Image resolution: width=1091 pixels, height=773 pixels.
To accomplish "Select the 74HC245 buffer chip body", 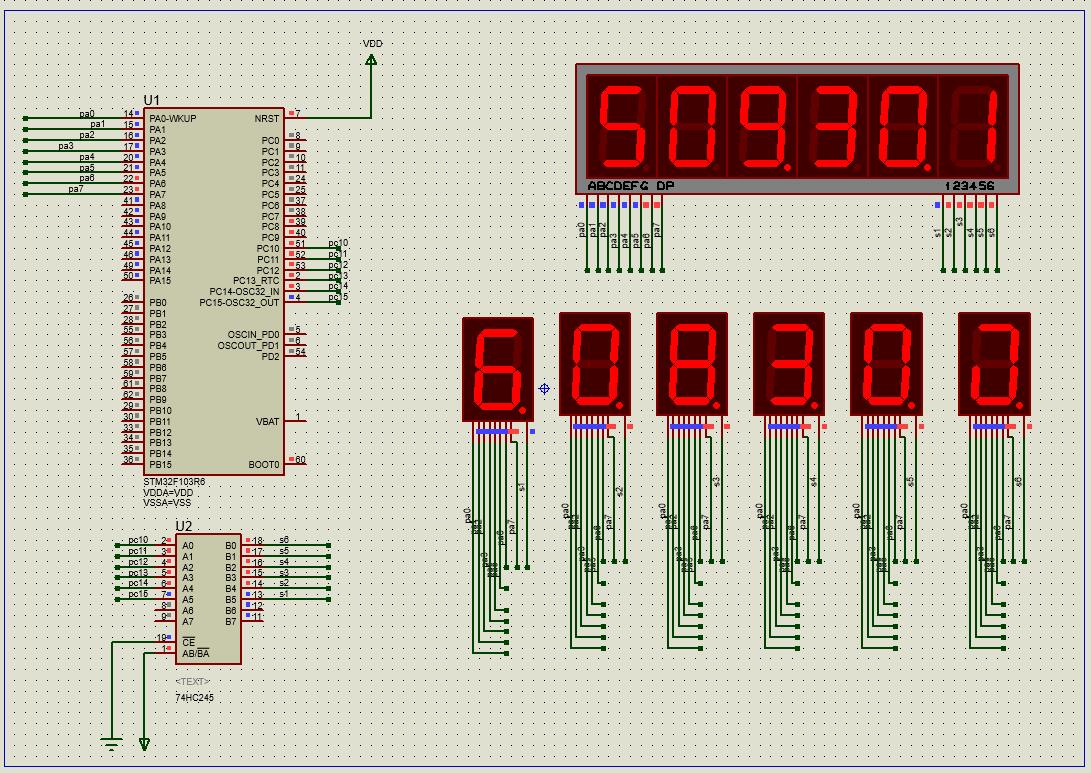I will (208, 599).
